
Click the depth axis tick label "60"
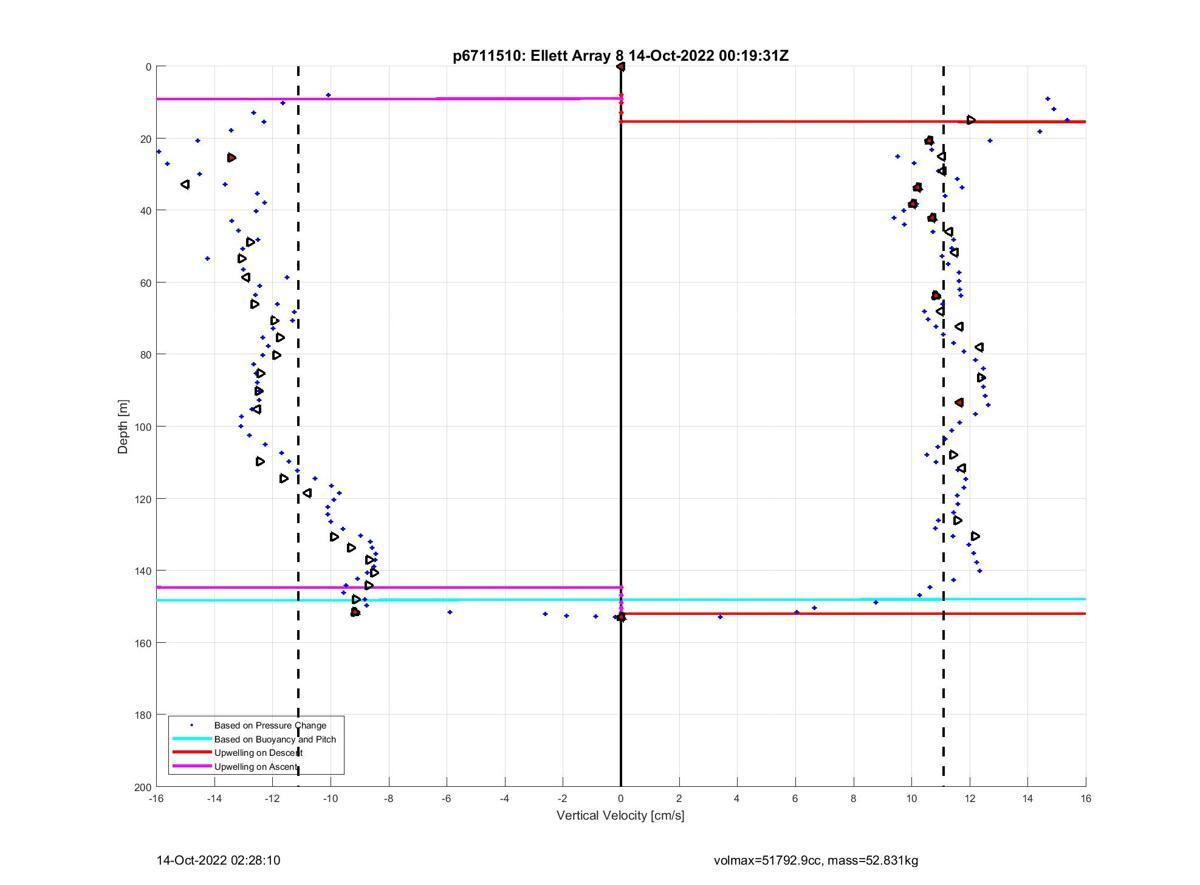145,283
